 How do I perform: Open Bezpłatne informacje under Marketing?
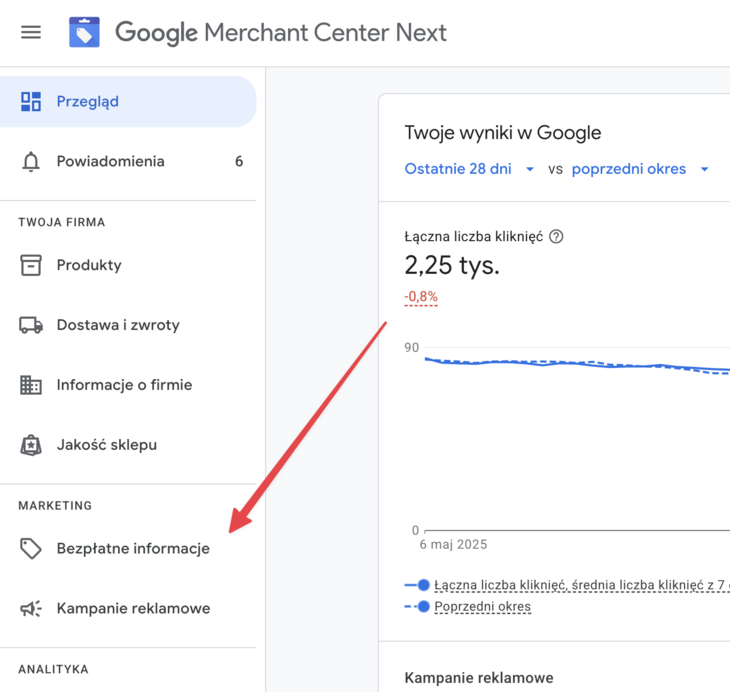pyautogui.click(x=128, y=549)
